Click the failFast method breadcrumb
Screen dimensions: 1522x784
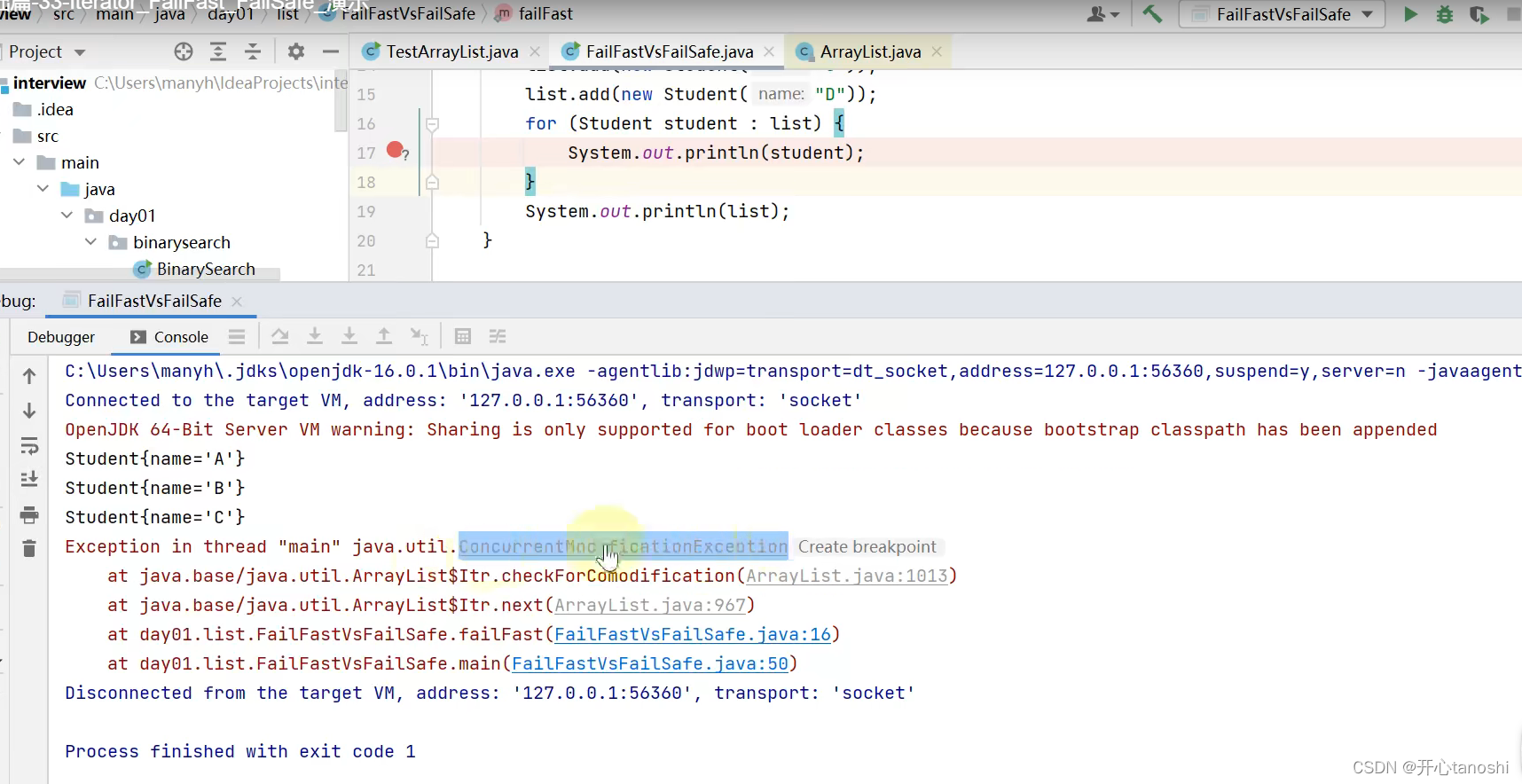coord(535,14)
